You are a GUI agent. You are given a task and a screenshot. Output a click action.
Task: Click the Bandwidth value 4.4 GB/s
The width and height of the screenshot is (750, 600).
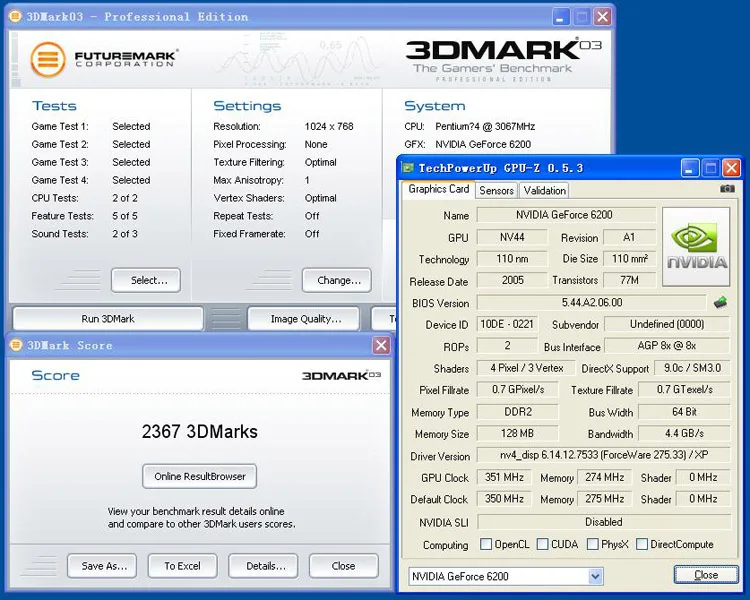684,433
